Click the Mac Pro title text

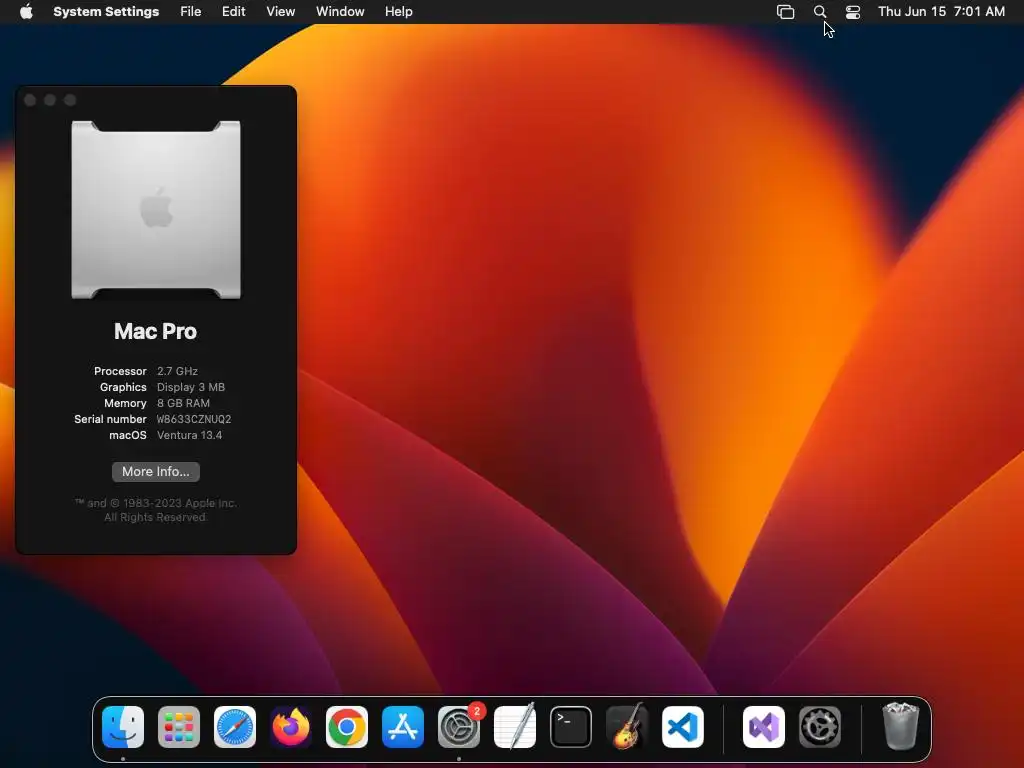click(155, 331)
